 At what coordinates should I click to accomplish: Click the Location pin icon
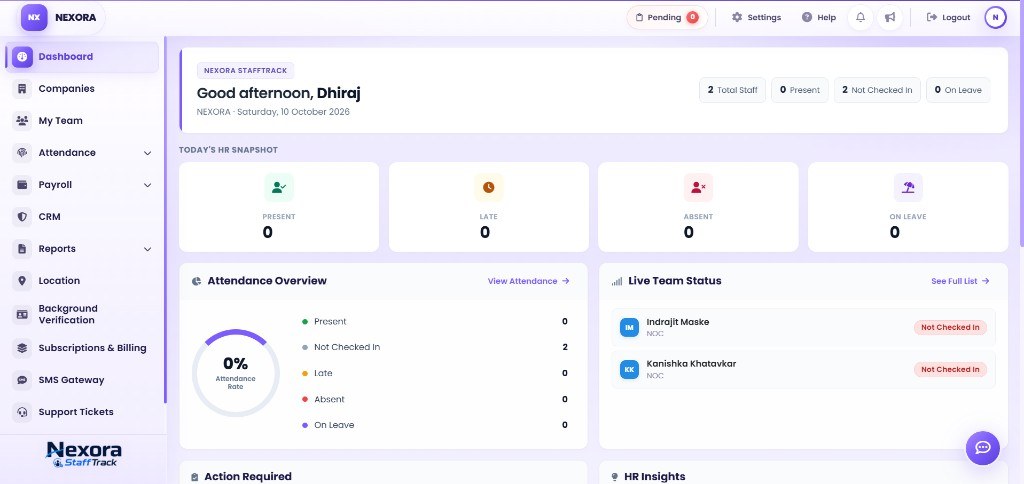click(x=22, y=281)
